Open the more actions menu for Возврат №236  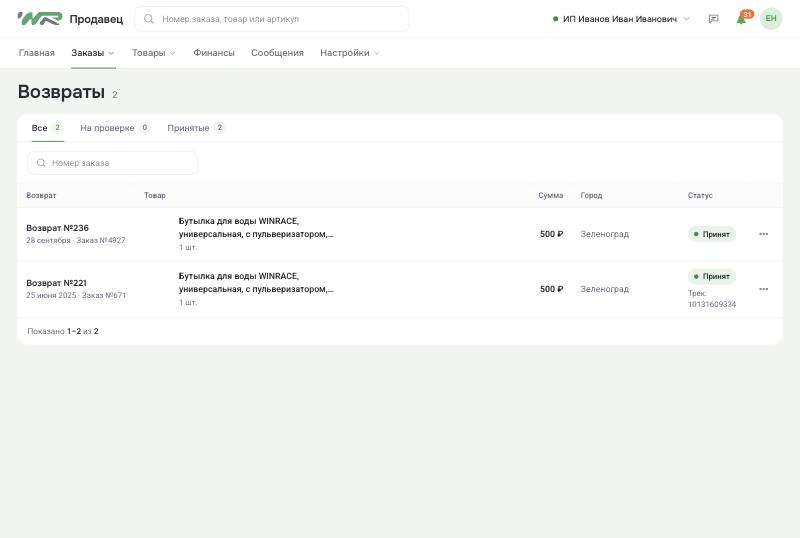[763, 234]
